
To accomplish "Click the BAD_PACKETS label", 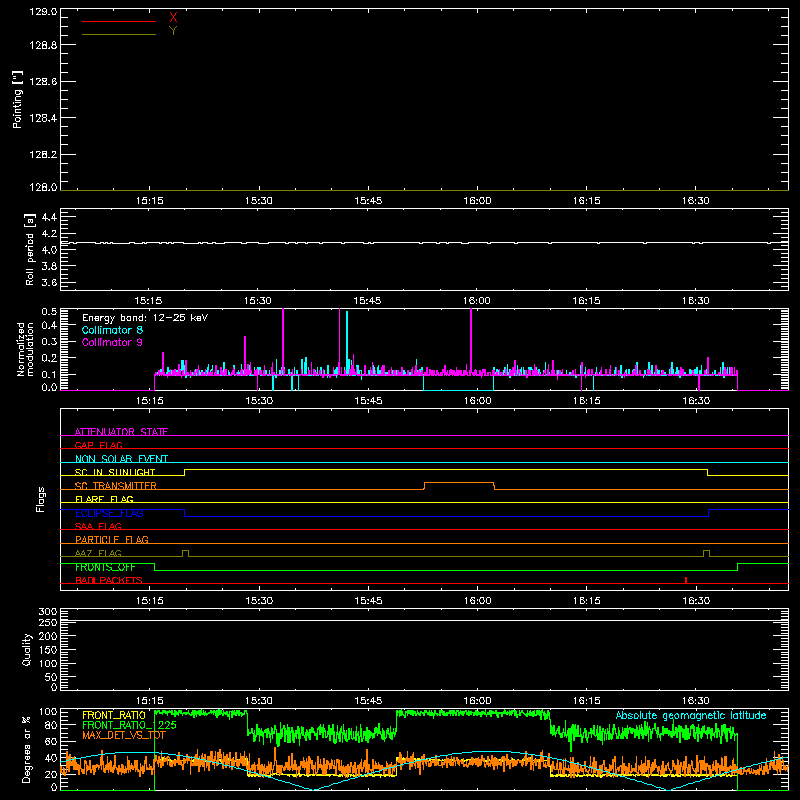I will click(109, 580).
